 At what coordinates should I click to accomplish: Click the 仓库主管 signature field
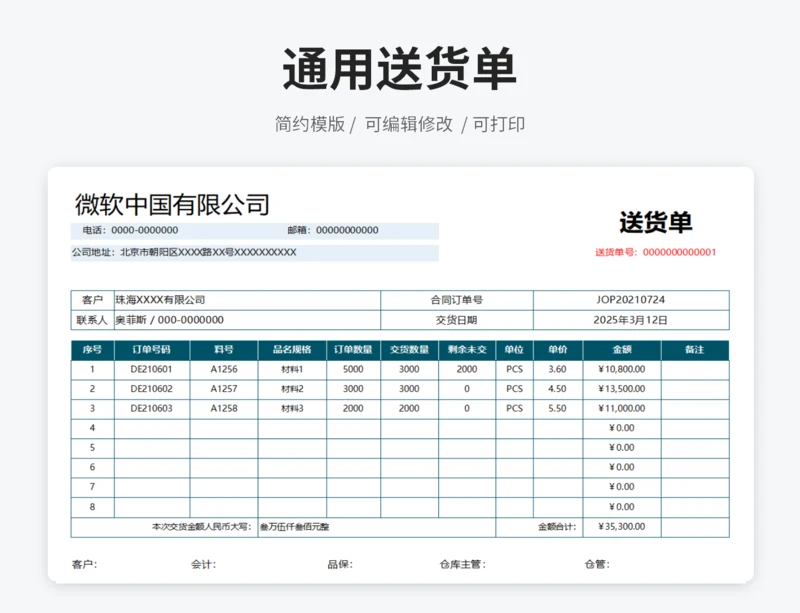(x=463, y=565)
